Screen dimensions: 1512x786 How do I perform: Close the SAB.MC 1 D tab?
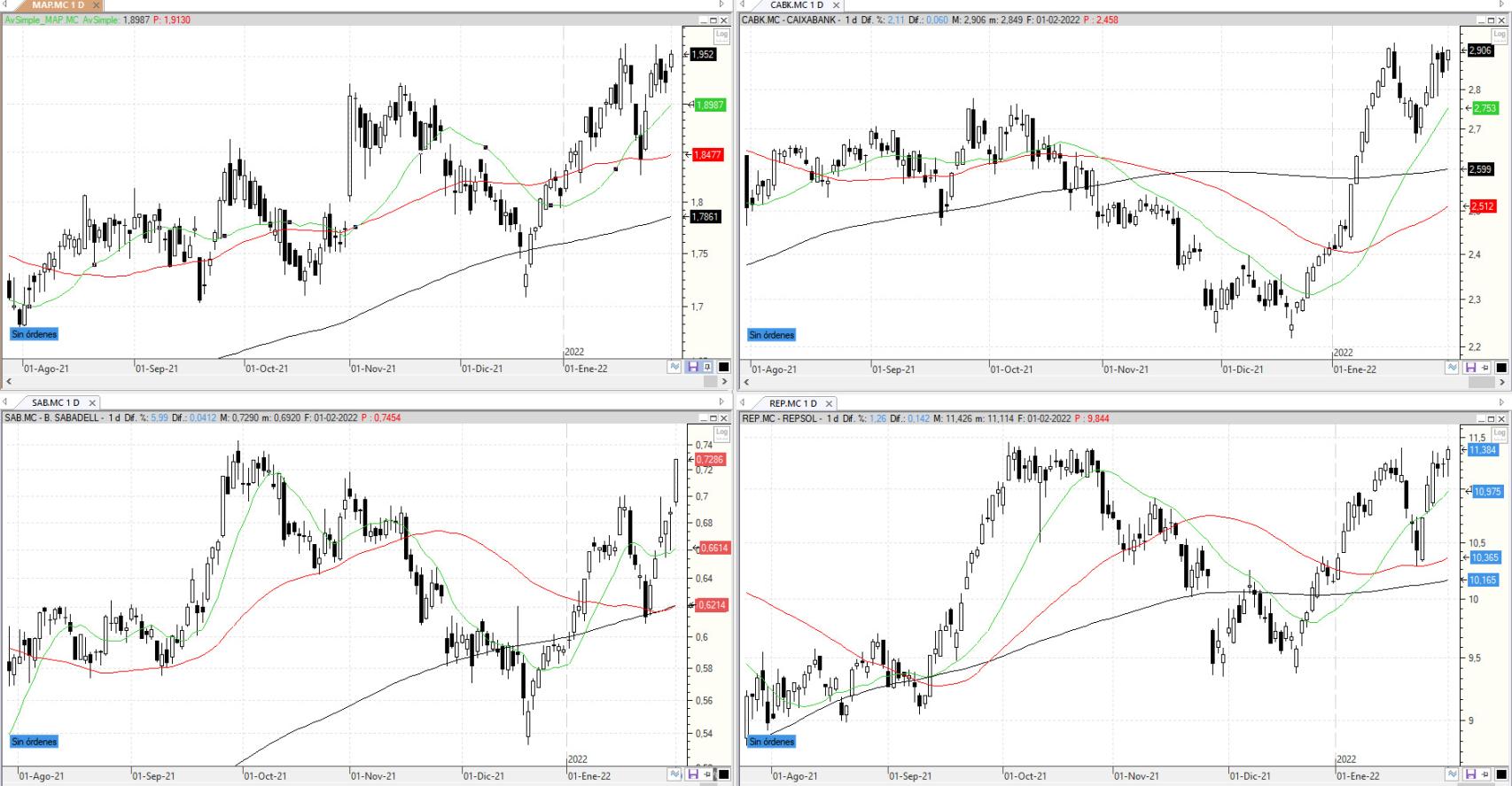point(92,403)
